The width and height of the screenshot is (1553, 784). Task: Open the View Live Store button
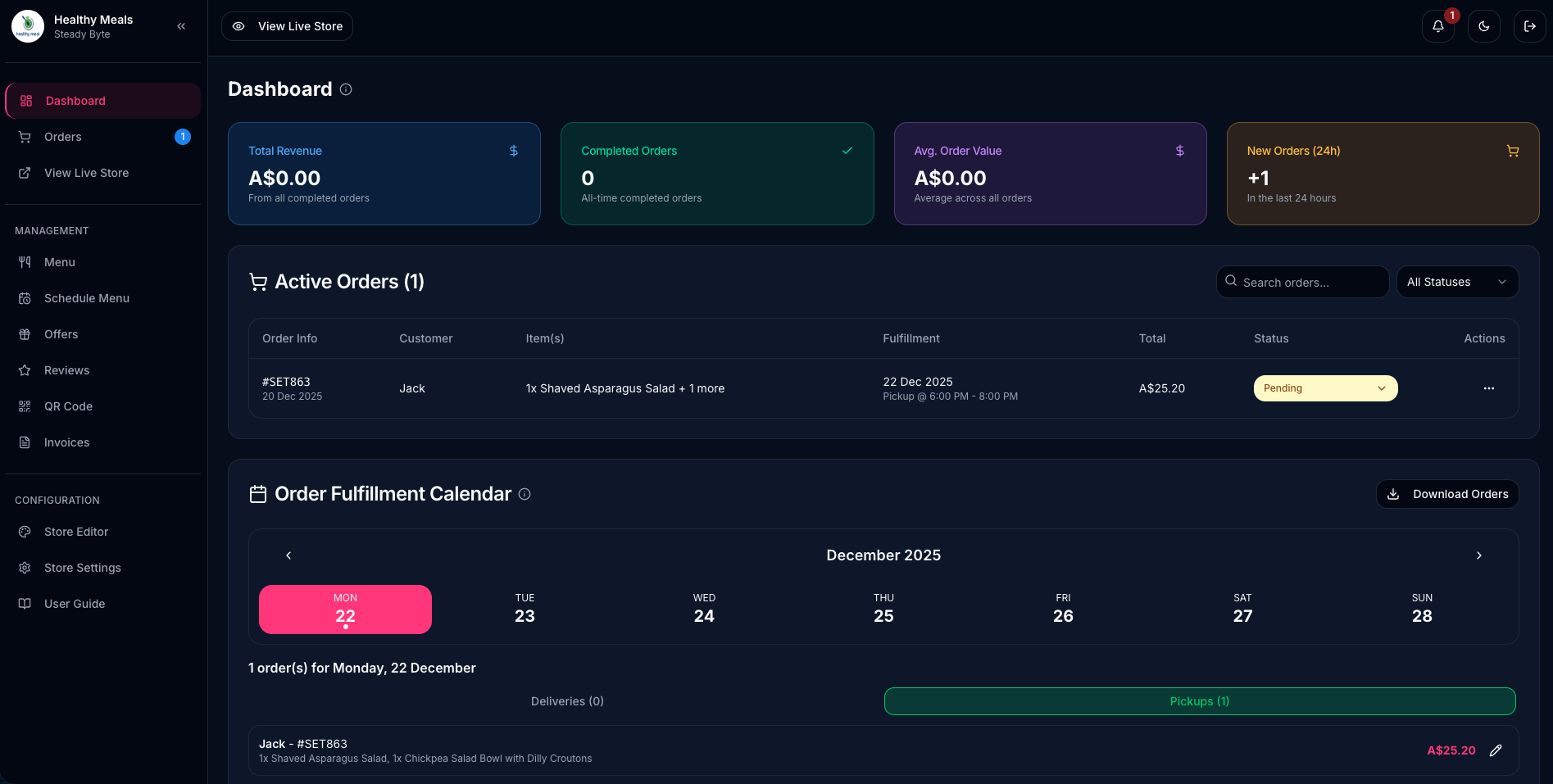tap(286, 26)
